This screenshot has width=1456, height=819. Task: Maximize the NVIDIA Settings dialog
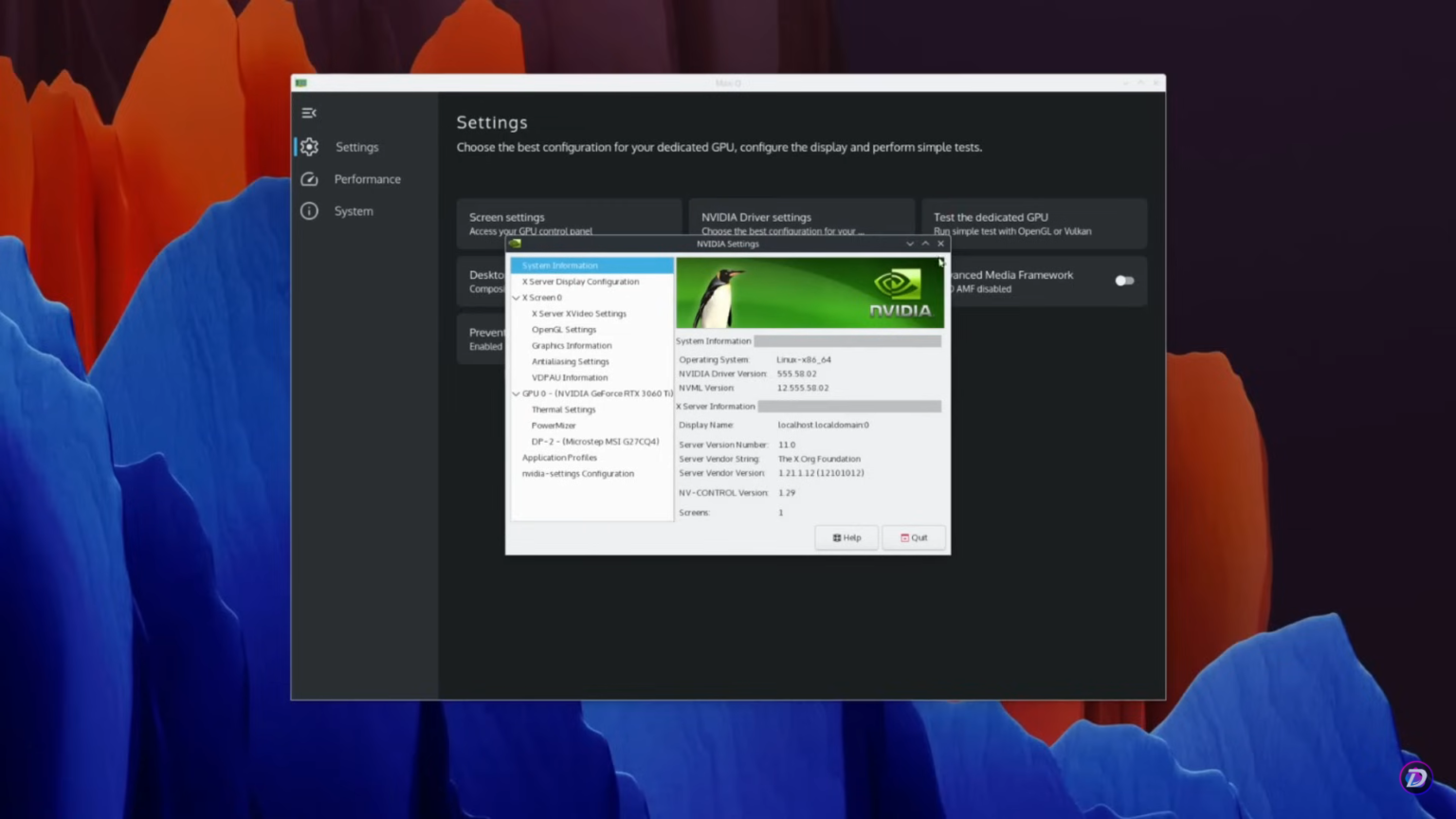click(x=925, y=244)
